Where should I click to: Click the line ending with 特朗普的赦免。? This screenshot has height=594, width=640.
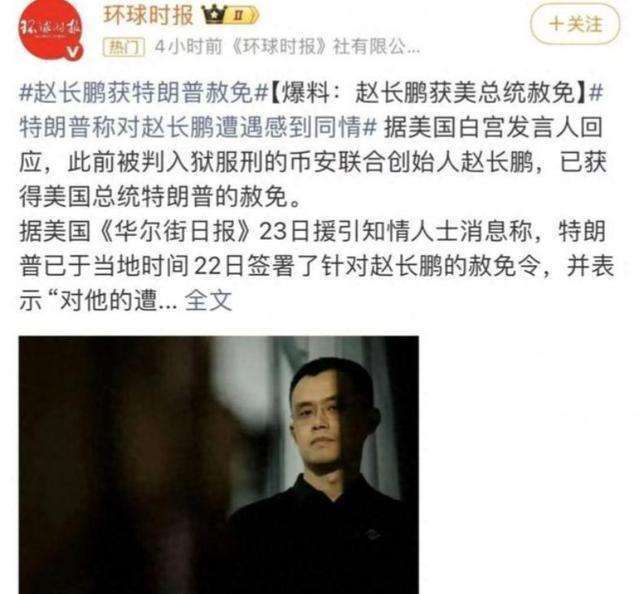160,197
